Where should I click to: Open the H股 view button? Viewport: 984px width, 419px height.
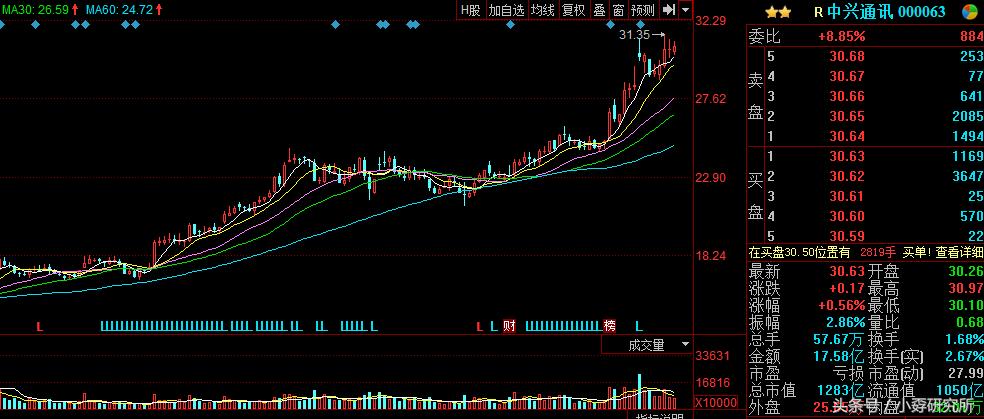point(470,9)
